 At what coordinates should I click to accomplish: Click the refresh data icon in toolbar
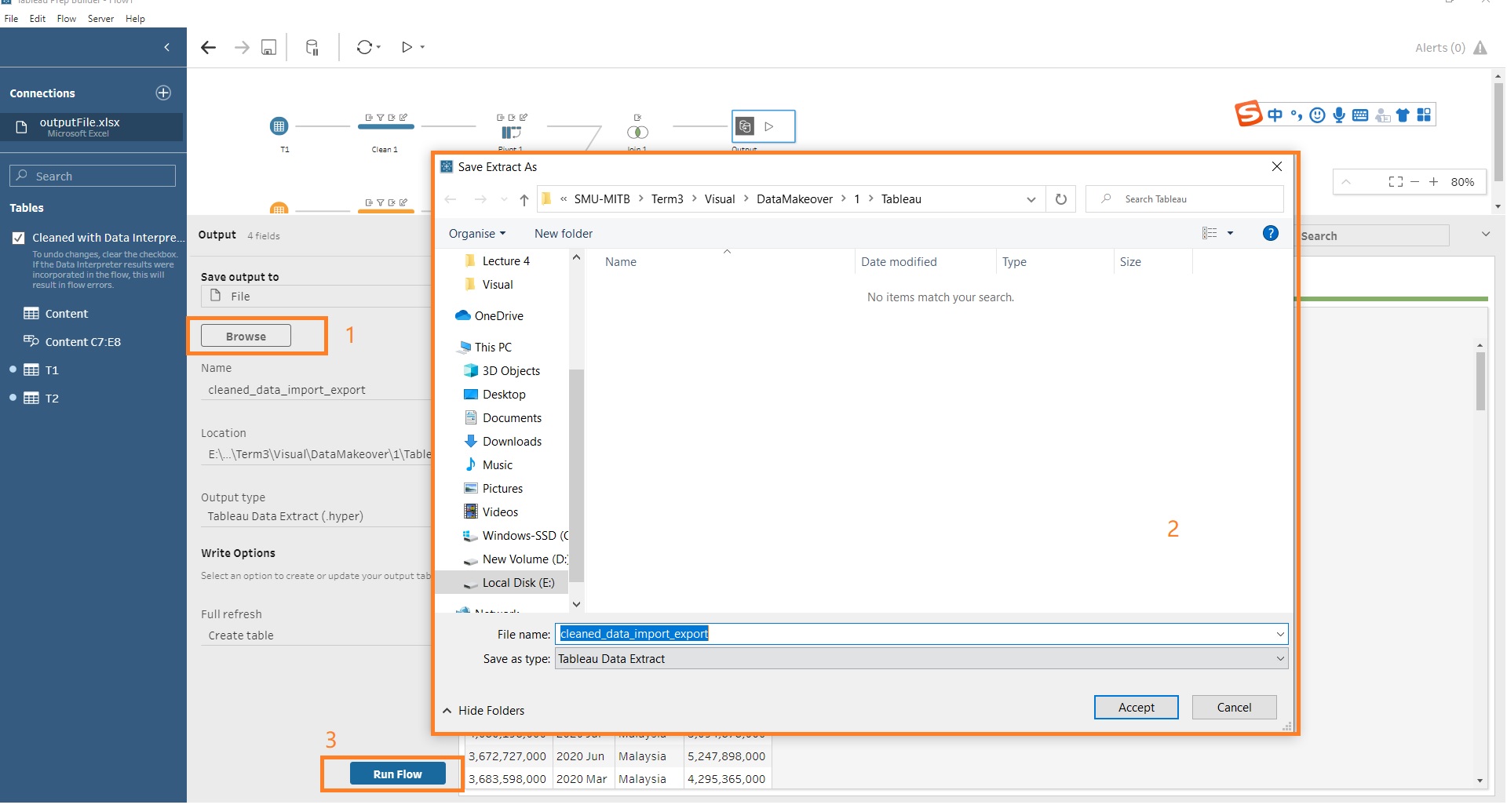(x=364, y=47)
